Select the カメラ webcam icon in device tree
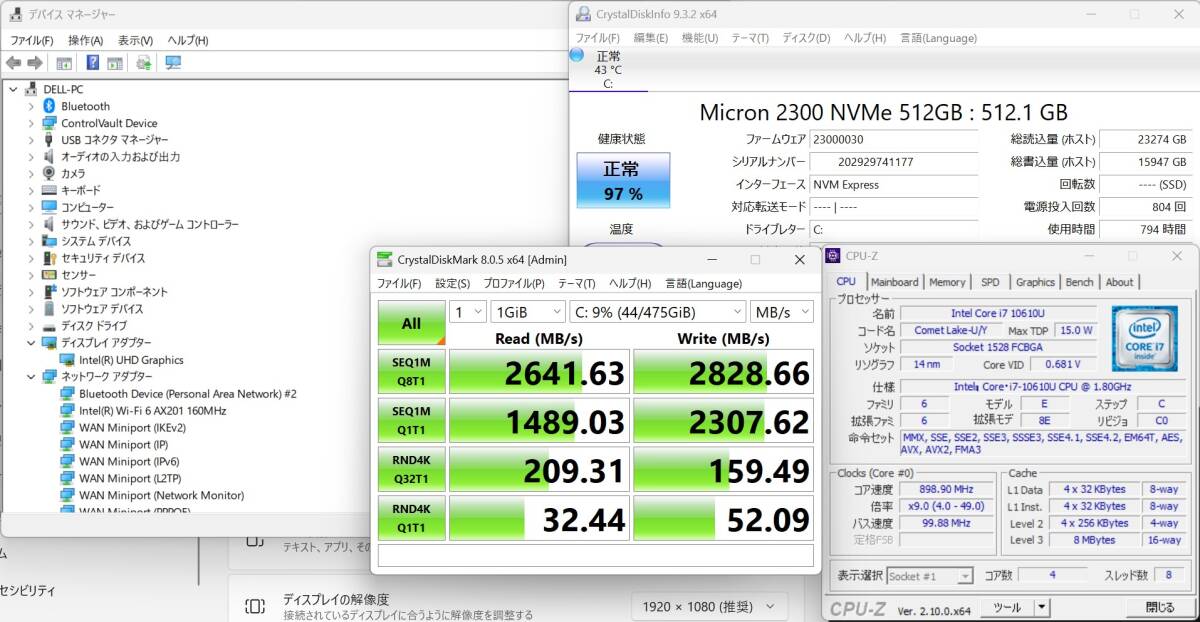 coord(49,174)
